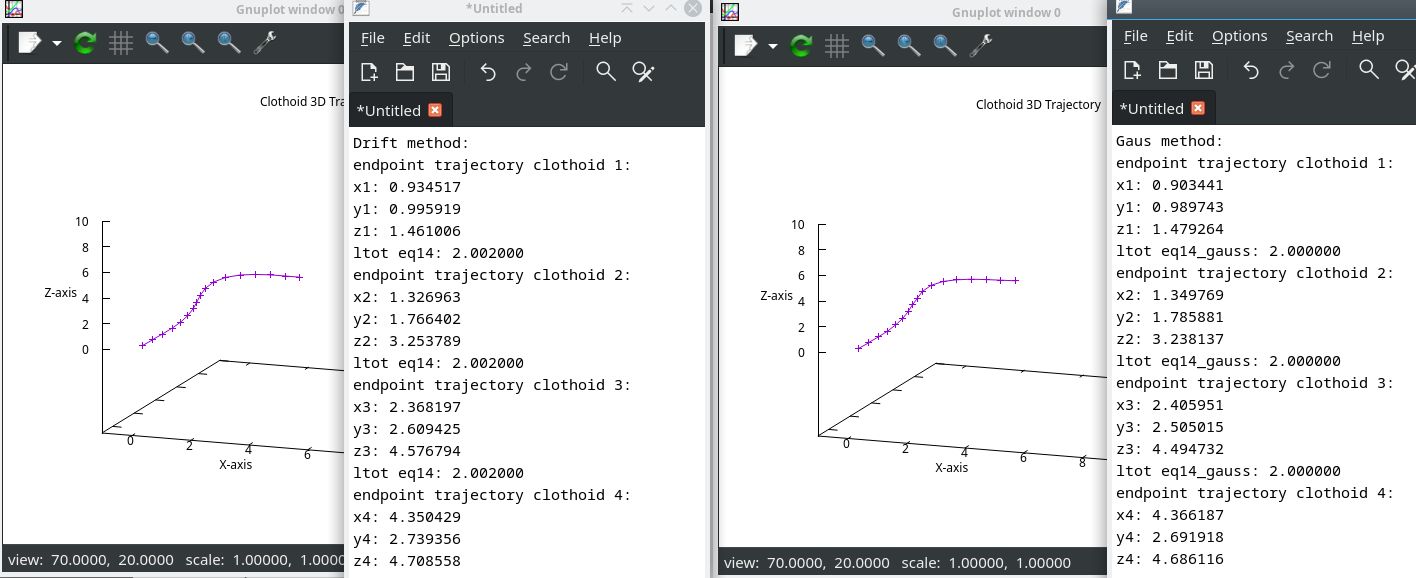
Task: Toggle grid in left Gnuplot window
Action: pyautogui.click(x=121, y=43)
